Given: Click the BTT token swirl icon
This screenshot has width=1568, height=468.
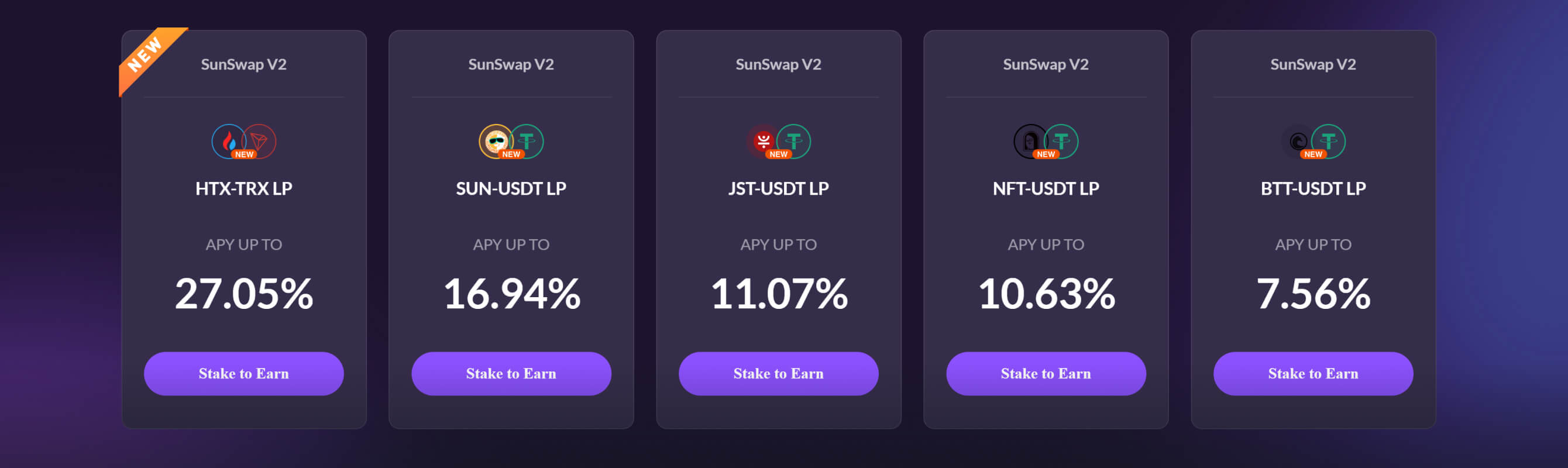Looking at the screenshot, I should (1297, 140).
